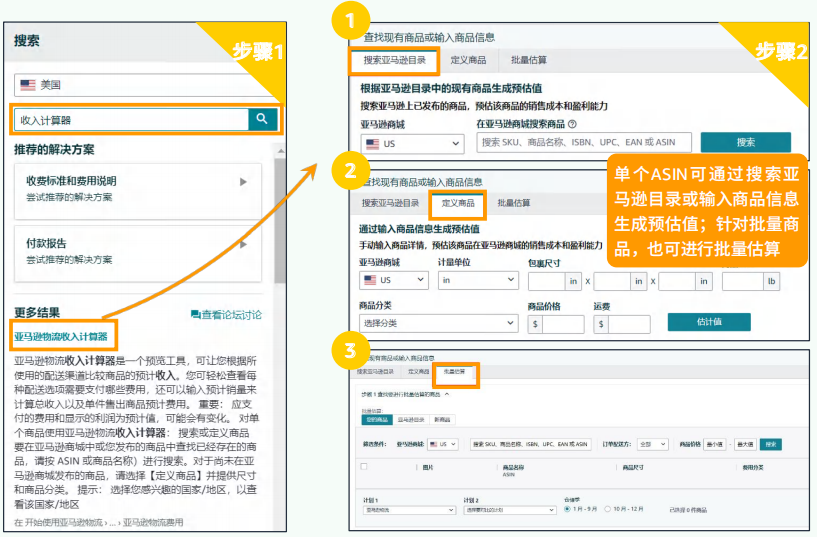The height and width of the screenshot is (537, 817).
Task: Click the forum chat icon beside 查看论坛讨论
Action: point(195,315)
